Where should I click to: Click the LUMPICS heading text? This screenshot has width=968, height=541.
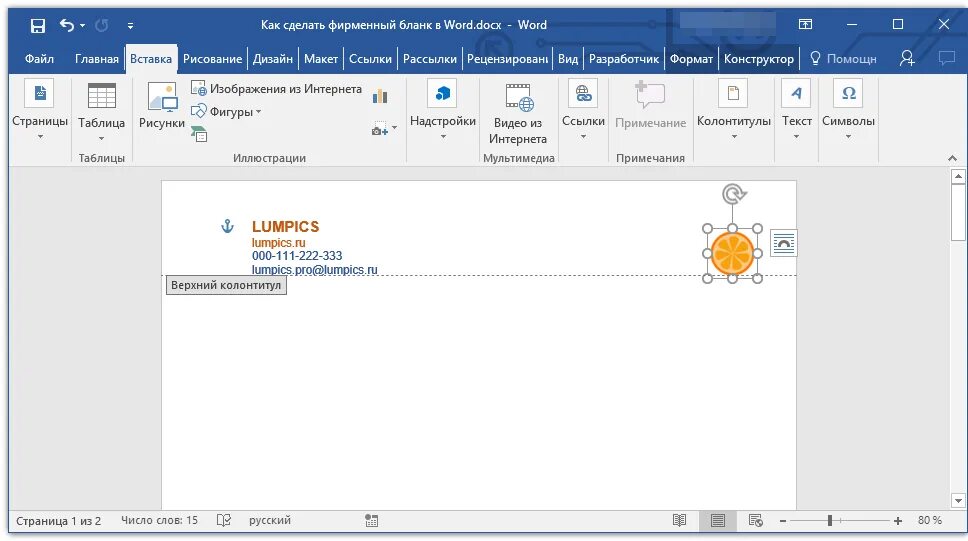coord(285,227)
